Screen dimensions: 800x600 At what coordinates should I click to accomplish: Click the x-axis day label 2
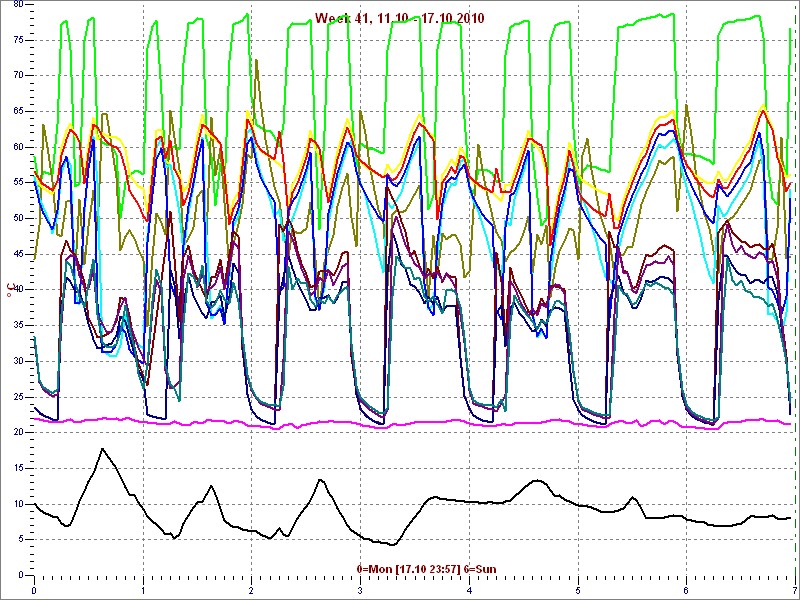(x=252, y=588)
